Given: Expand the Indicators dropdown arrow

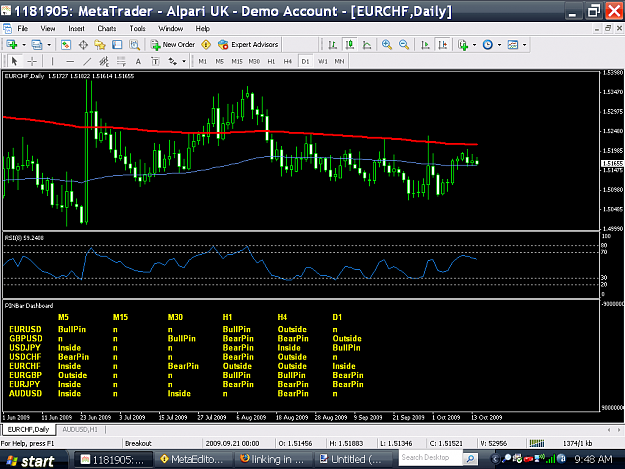Looking at the screenshot, I should (x=474, y=45).
